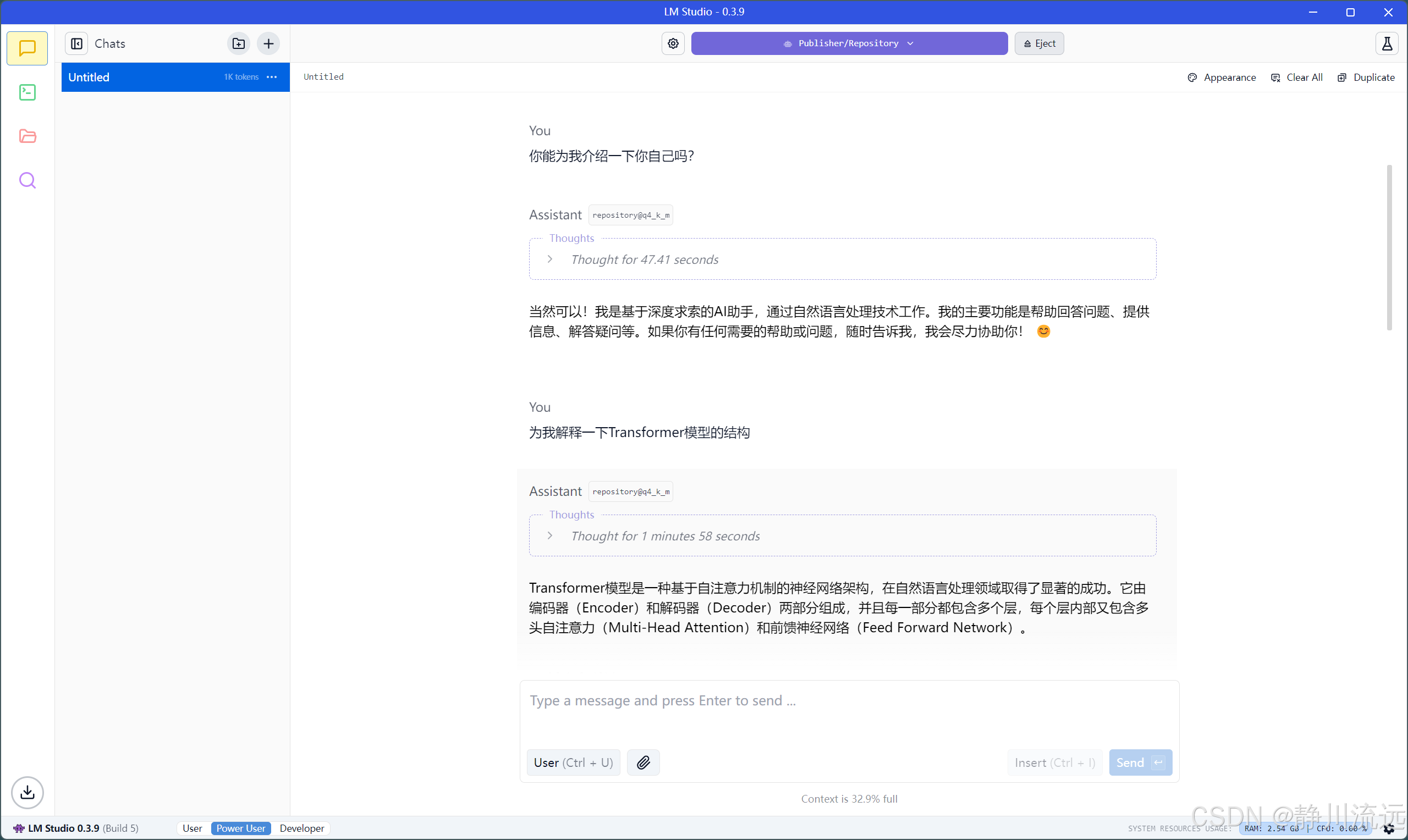Create a new chat folder
The height and width of the screenshot is (840, 1408).
tap(238, 43)
